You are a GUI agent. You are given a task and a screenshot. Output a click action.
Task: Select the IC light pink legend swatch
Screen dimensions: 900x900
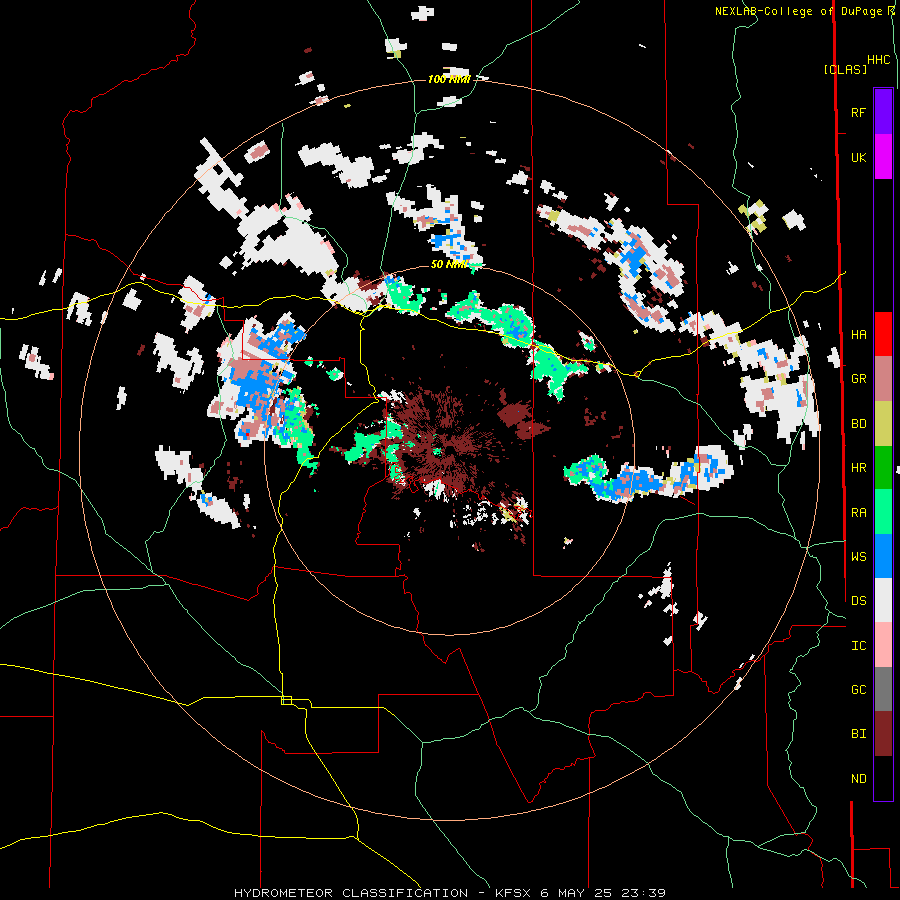click(x=883, y=645)
